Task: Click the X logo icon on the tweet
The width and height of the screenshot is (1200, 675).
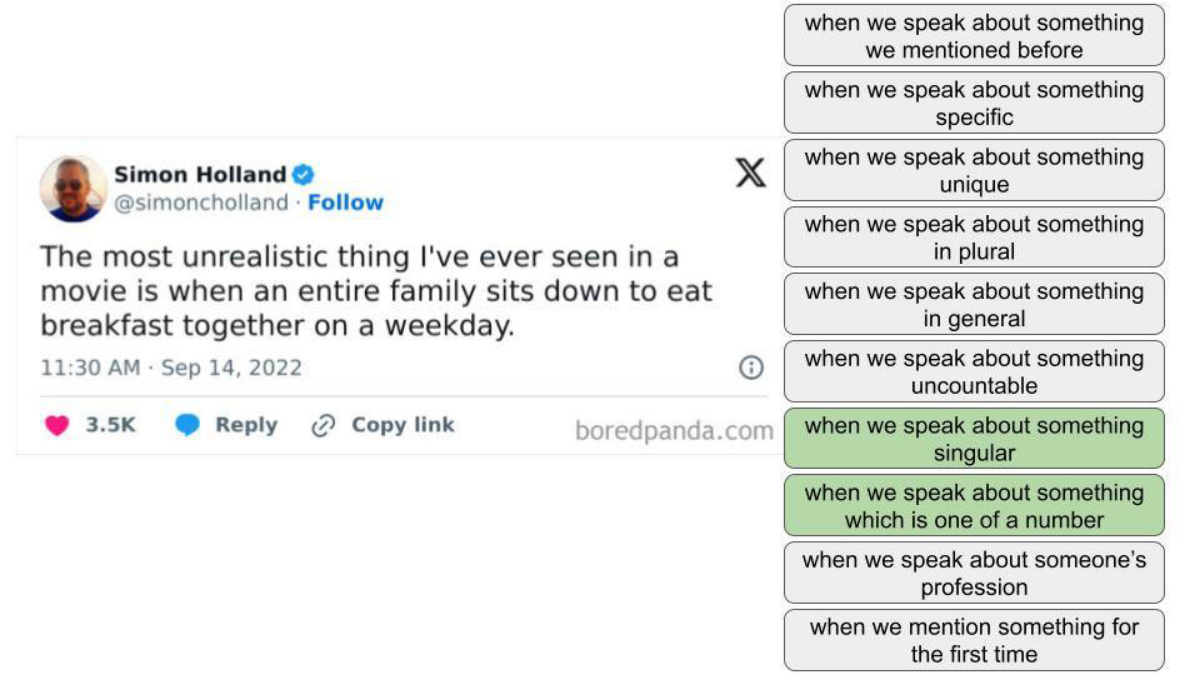Action: [x=751, y=174]
